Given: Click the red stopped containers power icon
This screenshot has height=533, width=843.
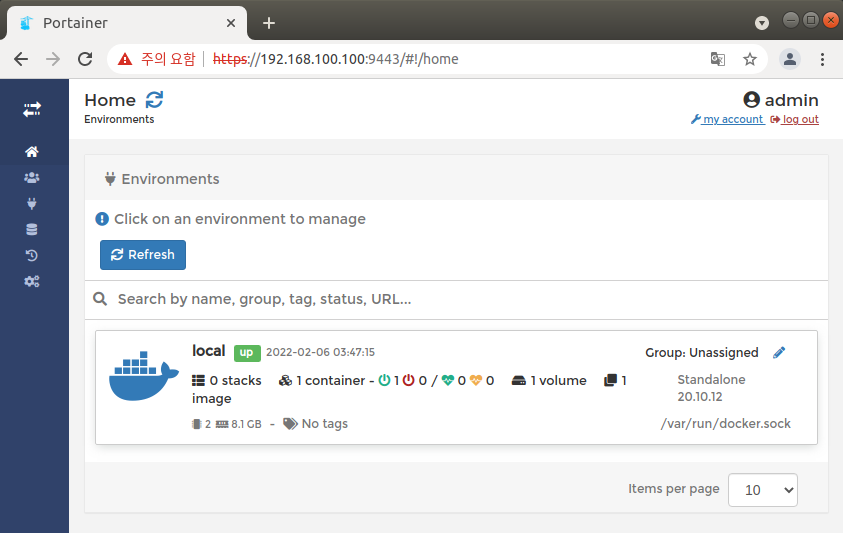Looking at the screenshot, I should pyautogui.click(x=409, y=380).
